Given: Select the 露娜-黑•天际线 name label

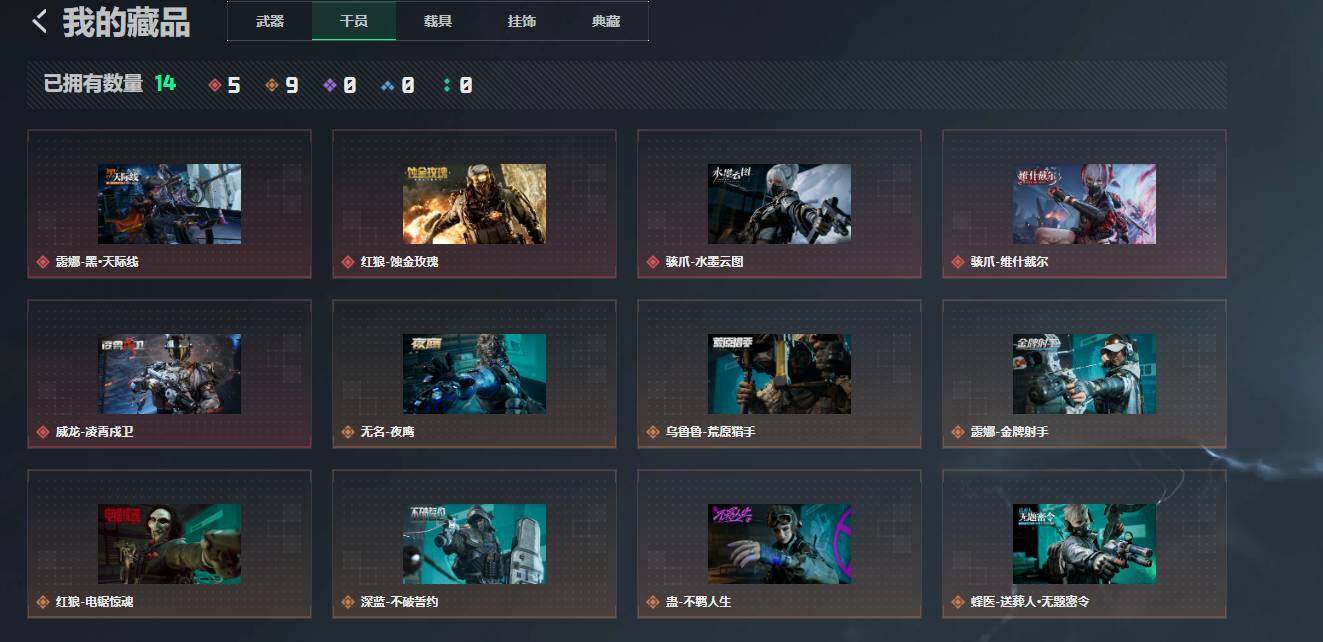Looking at the screenshot, I should click(x=97, y=262).
